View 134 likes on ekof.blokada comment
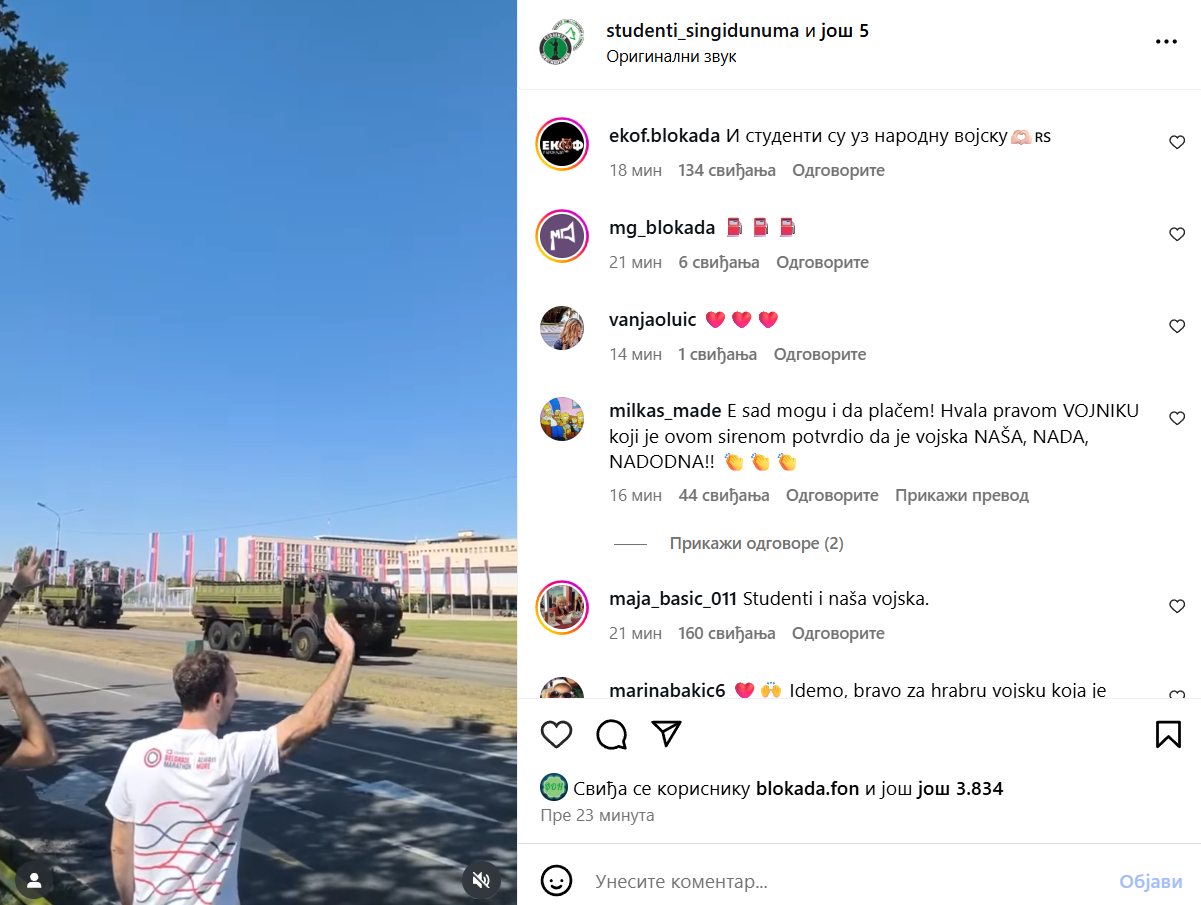Viewport: 1201px width, 905px height. point(727,170)
